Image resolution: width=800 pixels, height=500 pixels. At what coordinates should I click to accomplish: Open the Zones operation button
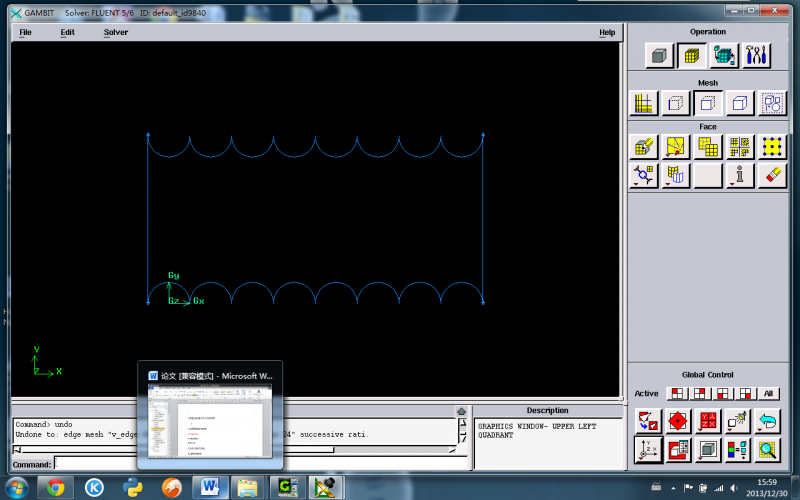[724, 55]
